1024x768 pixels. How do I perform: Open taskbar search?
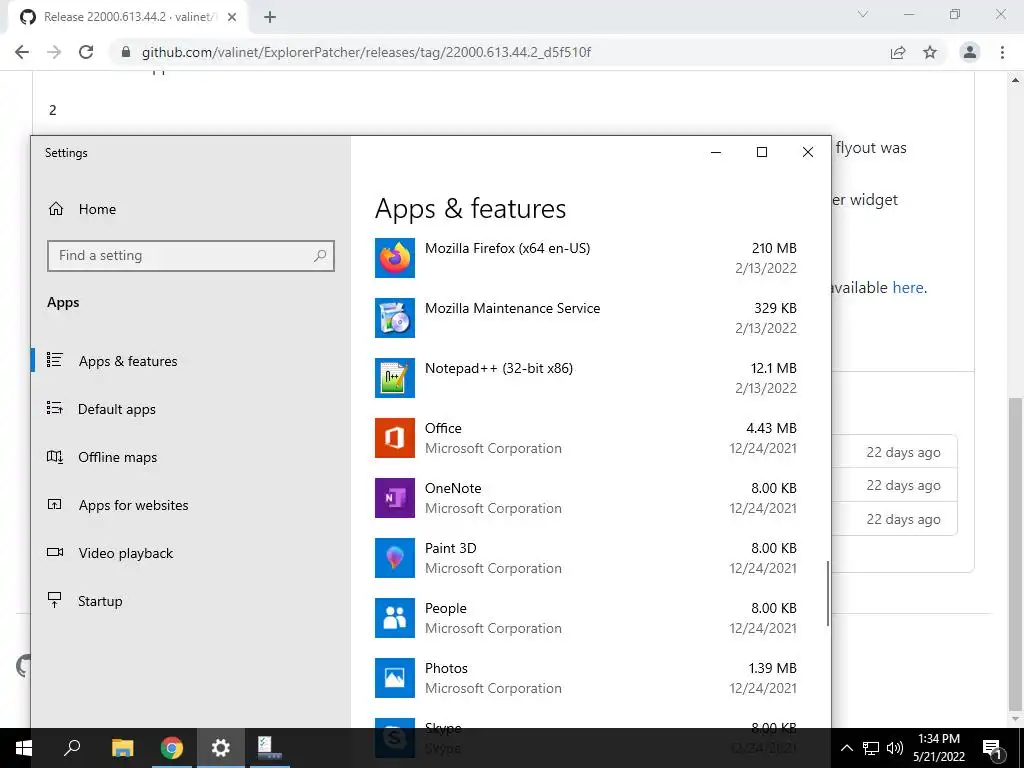pyautogui.click(x=72, y=748)
